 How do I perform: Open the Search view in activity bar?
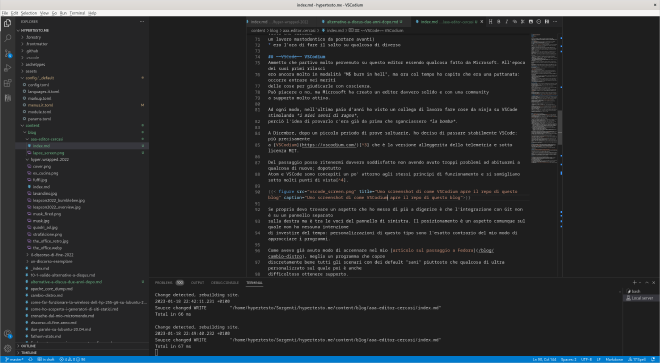[x=8, y=38]
